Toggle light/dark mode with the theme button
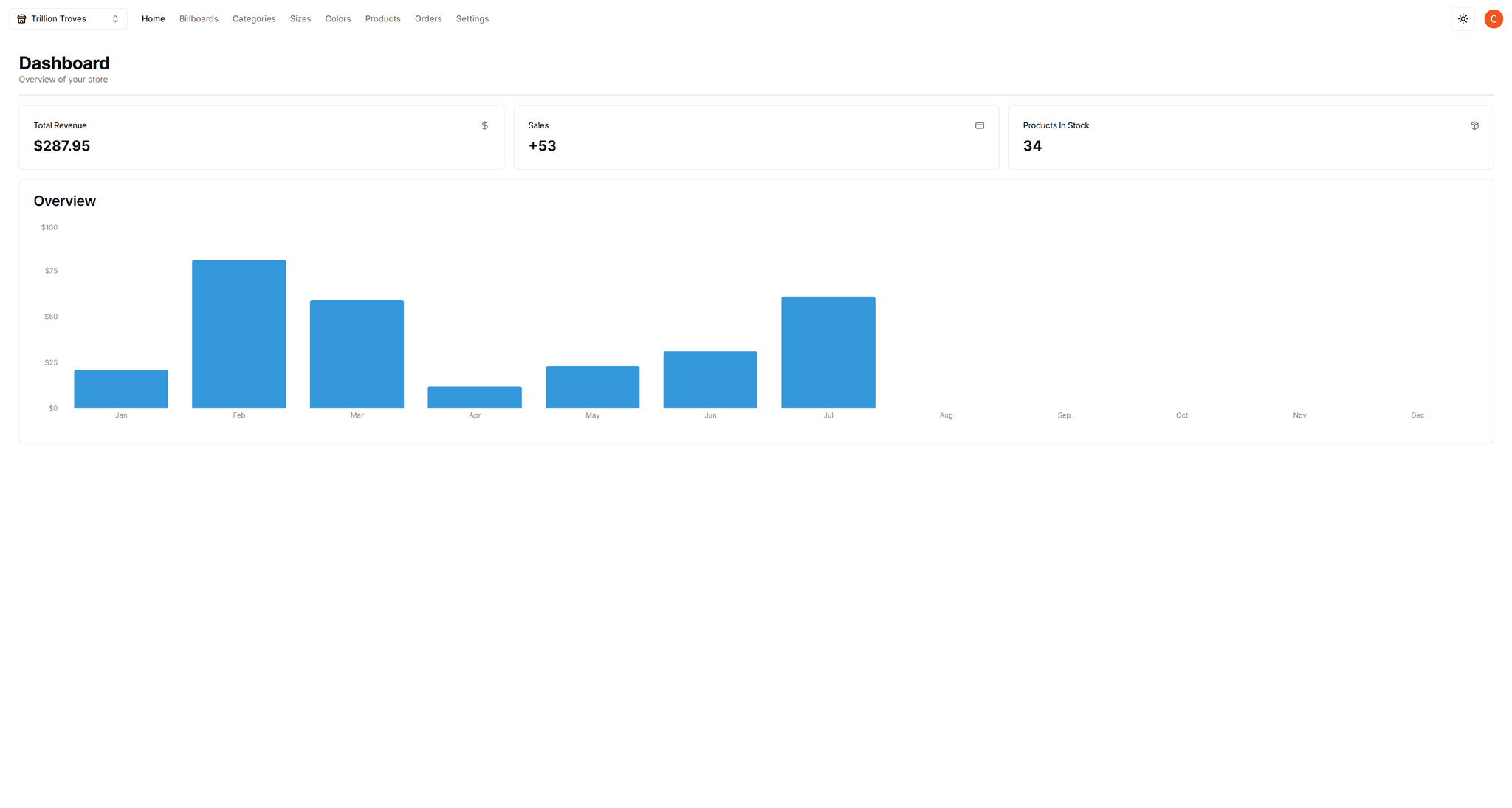Image resolution: width=1512 pixels, height=808 pixels. (x=1463, y=18)
